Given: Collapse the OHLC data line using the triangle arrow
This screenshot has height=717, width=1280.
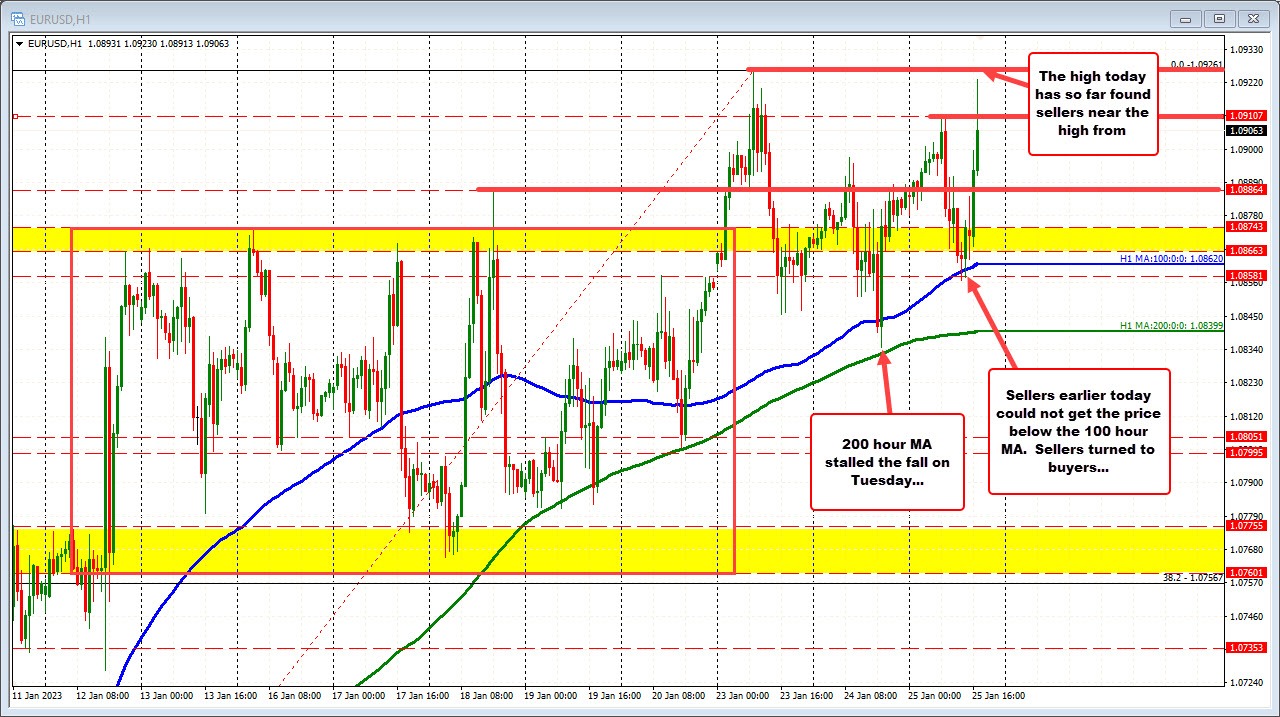Looking at the screenshot, I should [x=19, y=43].
